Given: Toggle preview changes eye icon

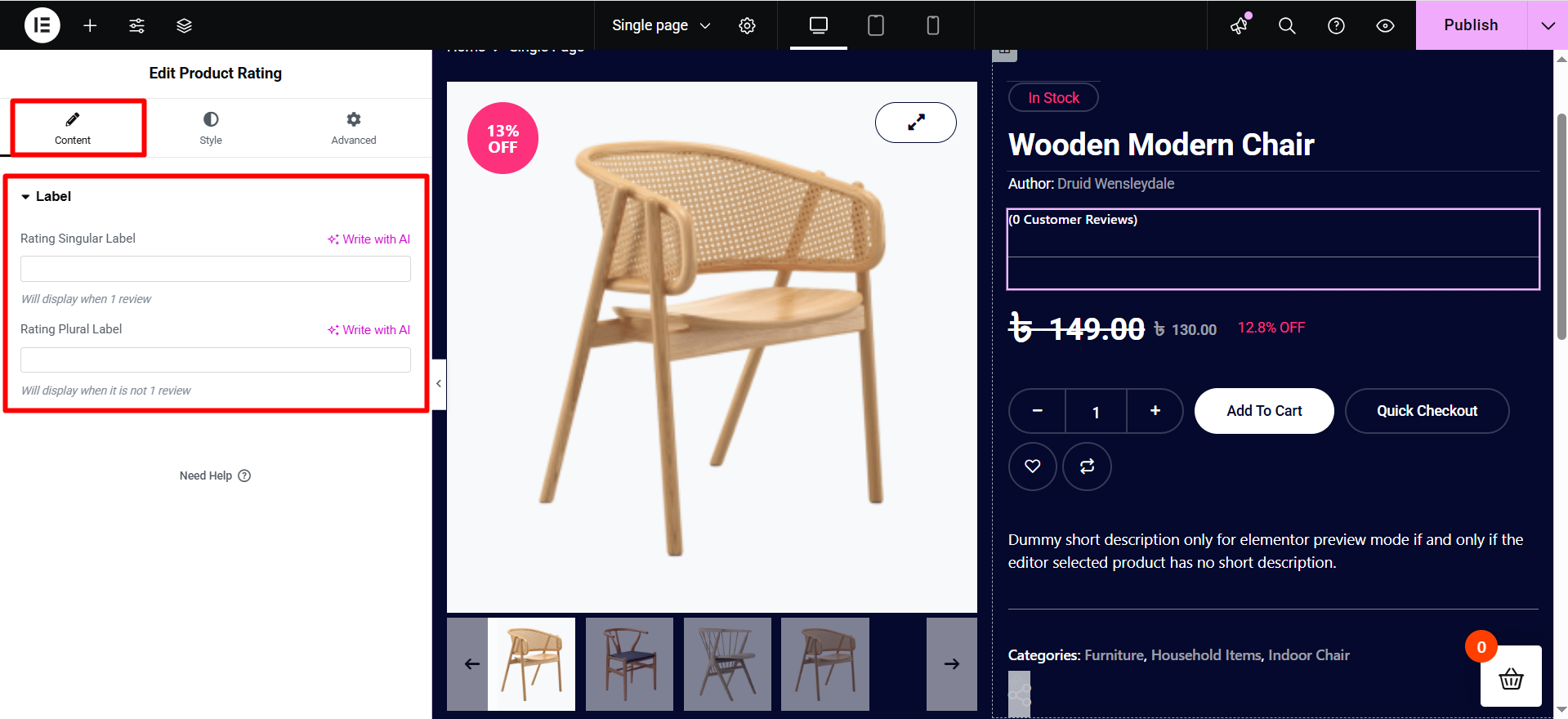Looking at the screenshot, I should click(x=1385, y=25).
